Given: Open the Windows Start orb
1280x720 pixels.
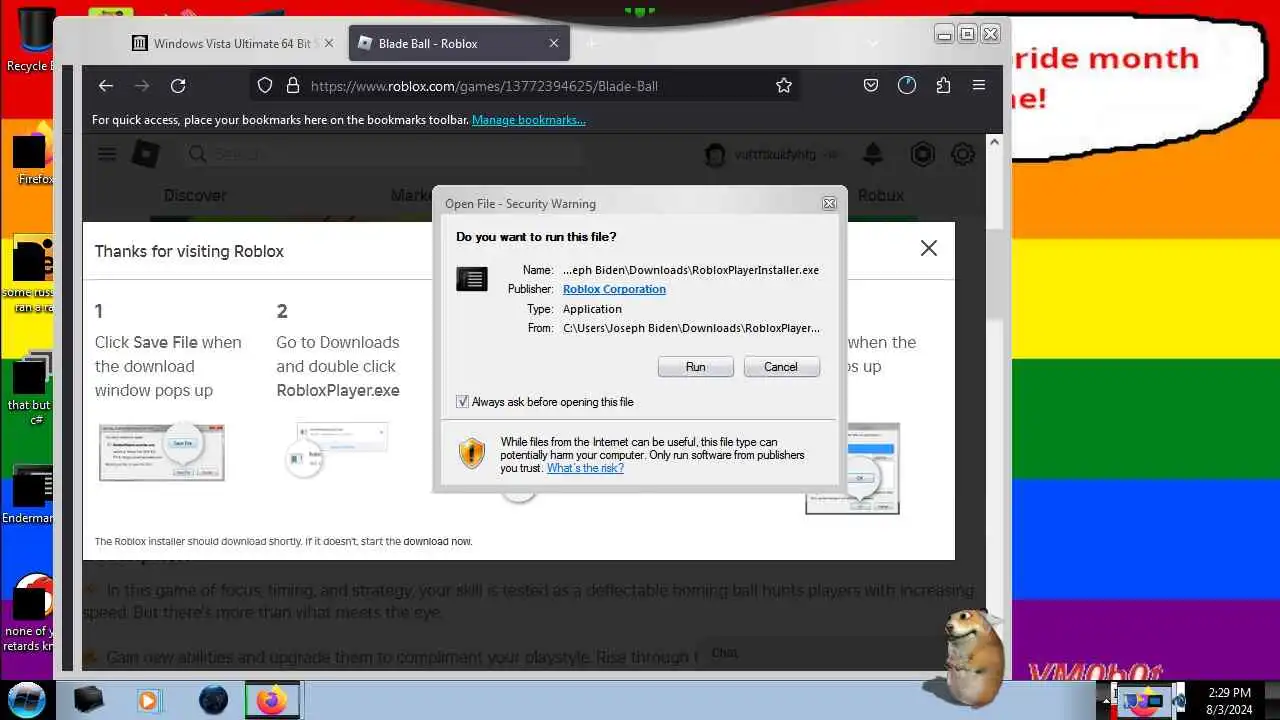Looking at the screenshot, I should click(27, 698).
